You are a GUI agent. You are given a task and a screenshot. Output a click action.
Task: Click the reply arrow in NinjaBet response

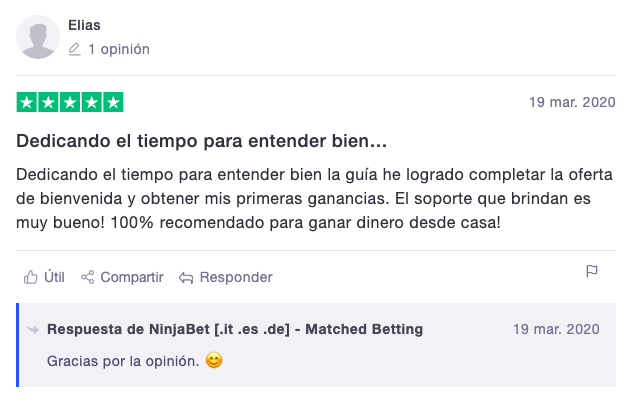pyautogui.click(x=33, y=330)
